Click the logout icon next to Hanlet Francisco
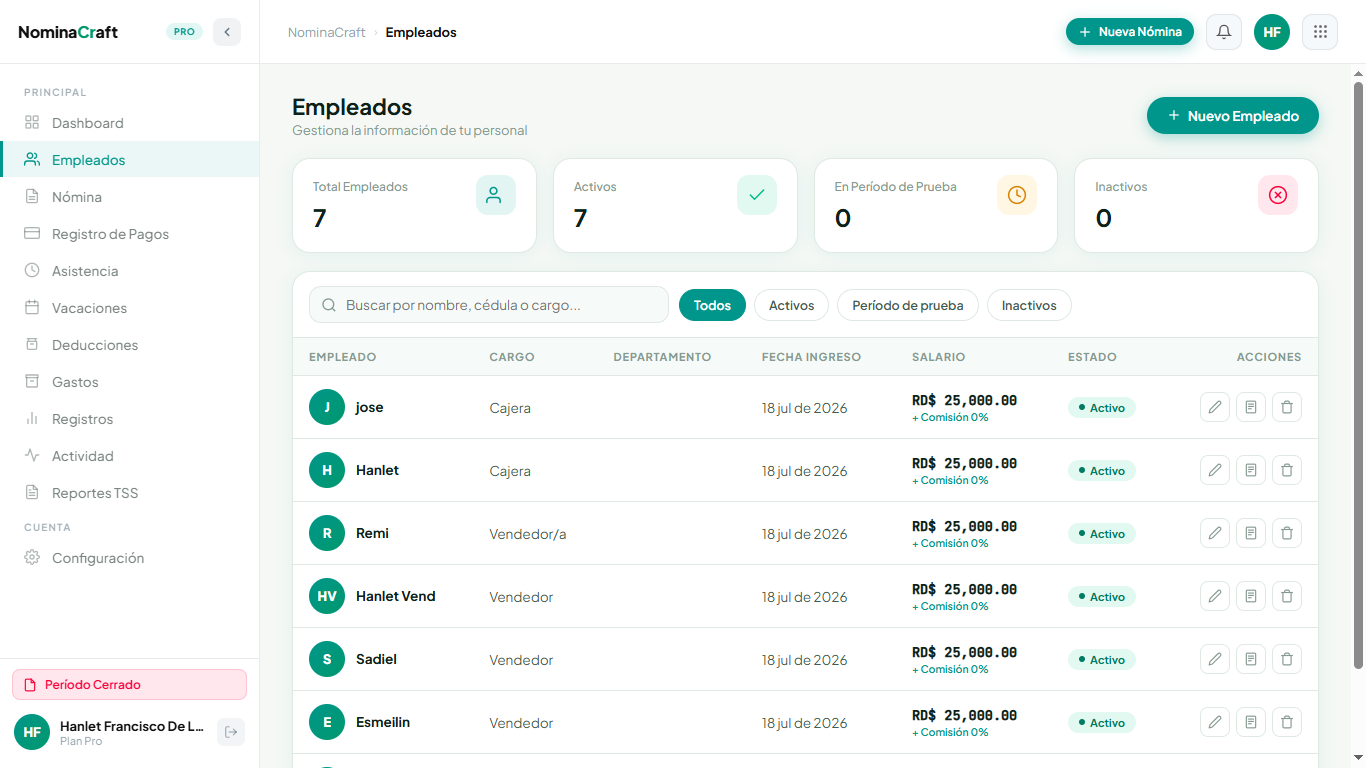1366x768 pixels. pyautogui.click(x=231, y=732)
